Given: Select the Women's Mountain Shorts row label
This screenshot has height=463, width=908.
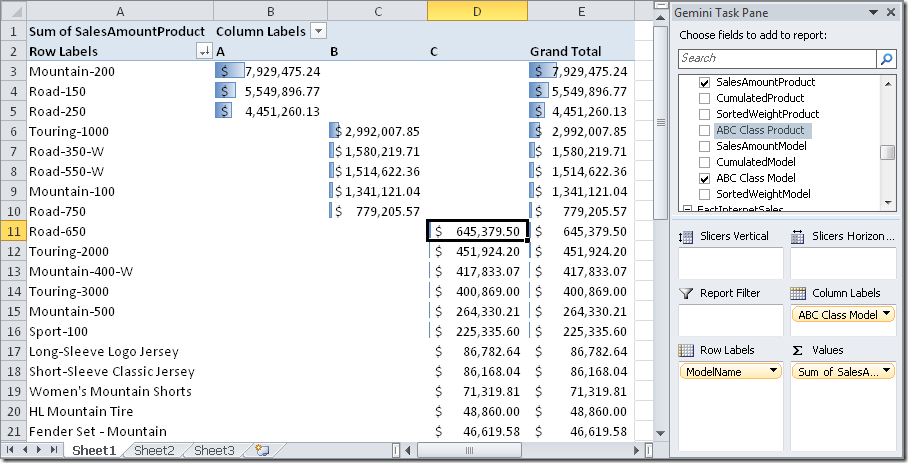Looking at the screenshot, I should pos(120,391).
